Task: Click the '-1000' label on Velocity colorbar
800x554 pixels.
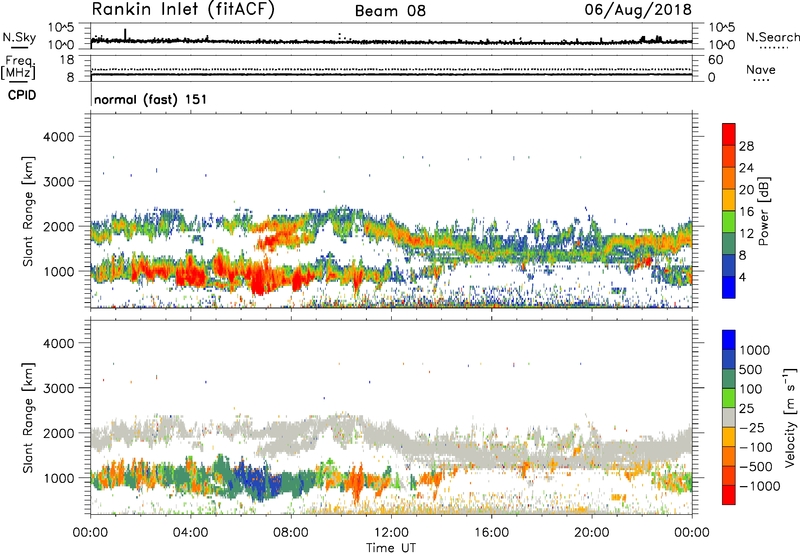Action: point(760,486)
